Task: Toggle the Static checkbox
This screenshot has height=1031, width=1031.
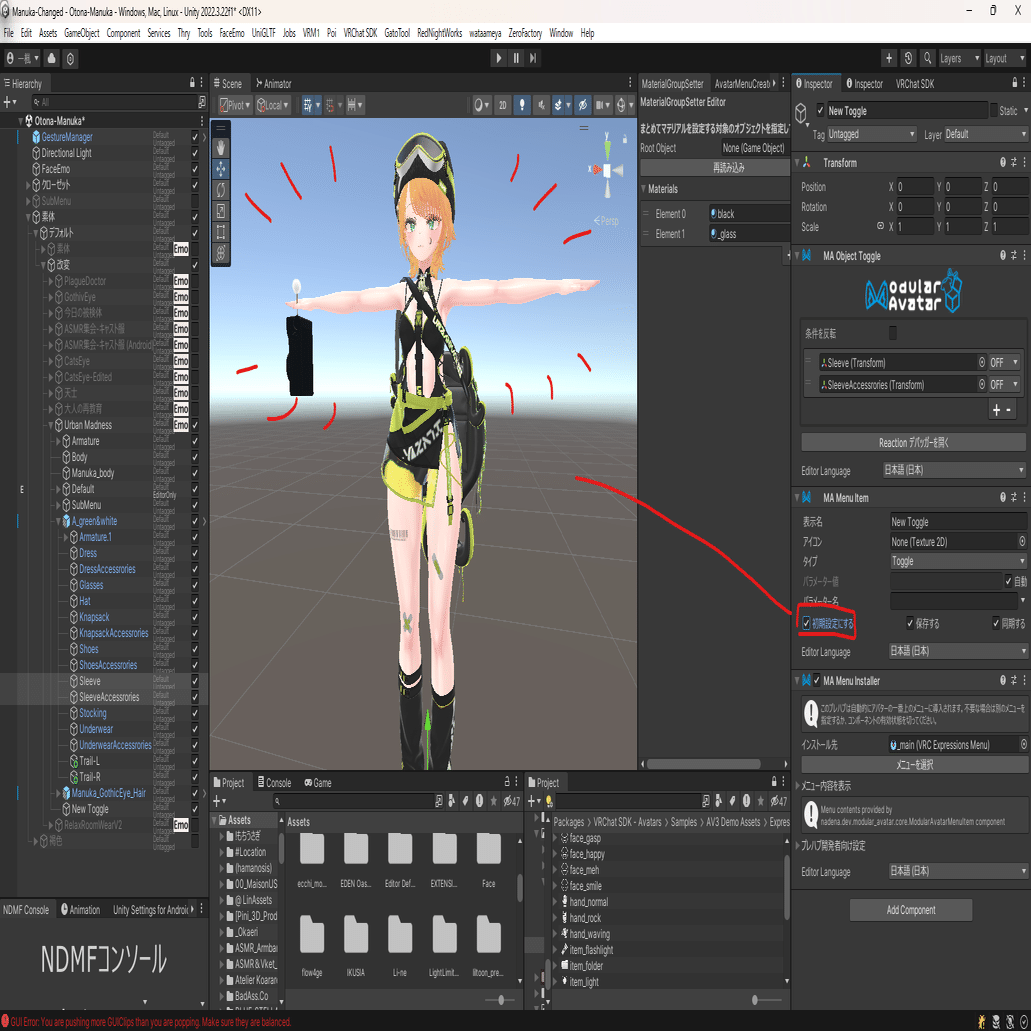Action: 994,110
